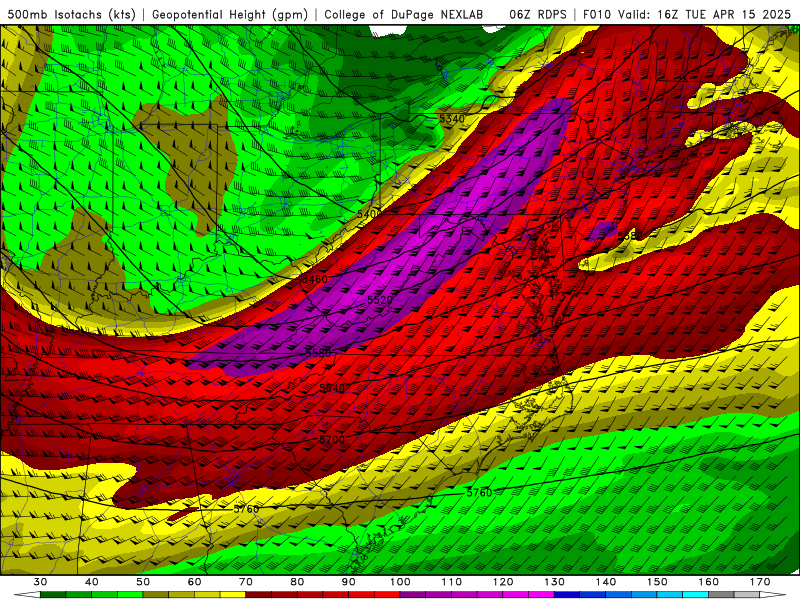
Task: Click the 130 value on the color scale
Action: click(554, 582)
